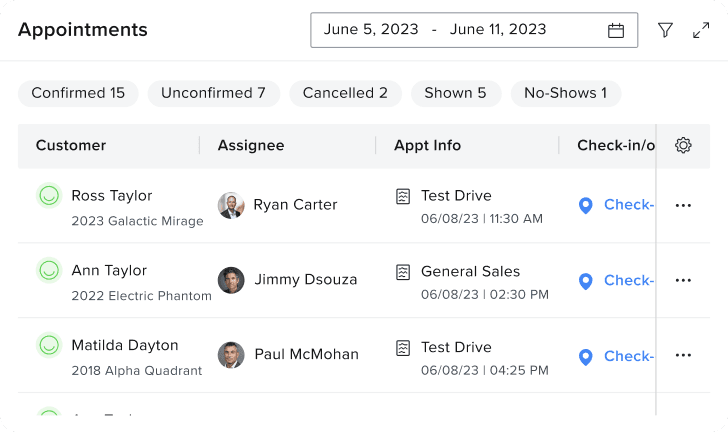Click Ryan Carter's avatar photo
The height and width of the screenshot is (432, 728).
coord(231,205)
